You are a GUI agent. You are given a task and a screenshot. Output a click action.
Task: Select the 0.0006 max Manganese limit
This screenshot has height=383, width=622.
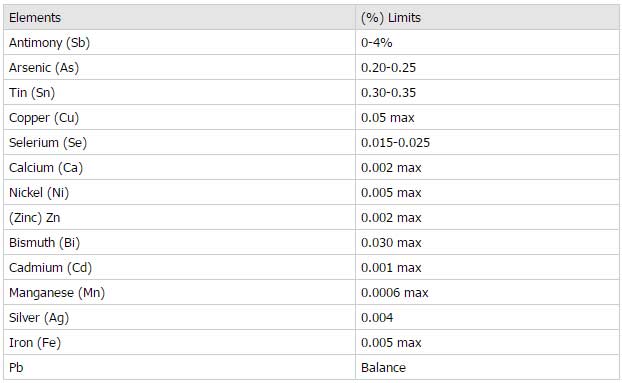point(395,293)
